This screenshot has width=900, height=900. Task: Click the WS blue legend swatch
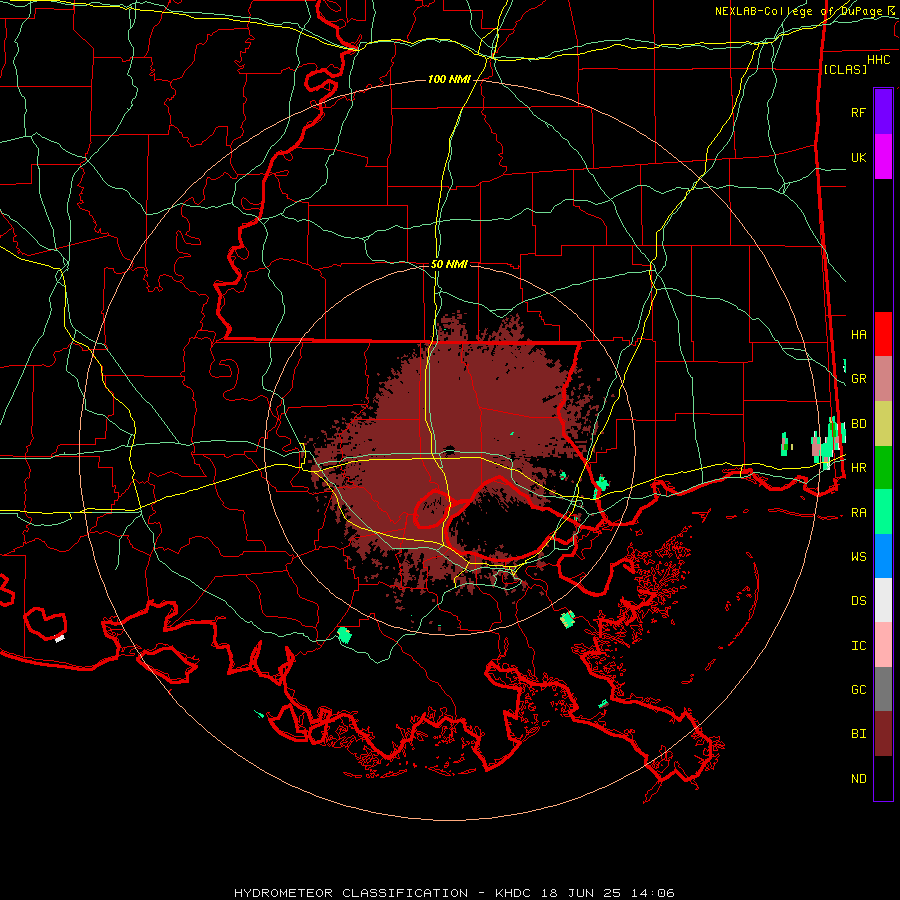[x=883, y=556]
